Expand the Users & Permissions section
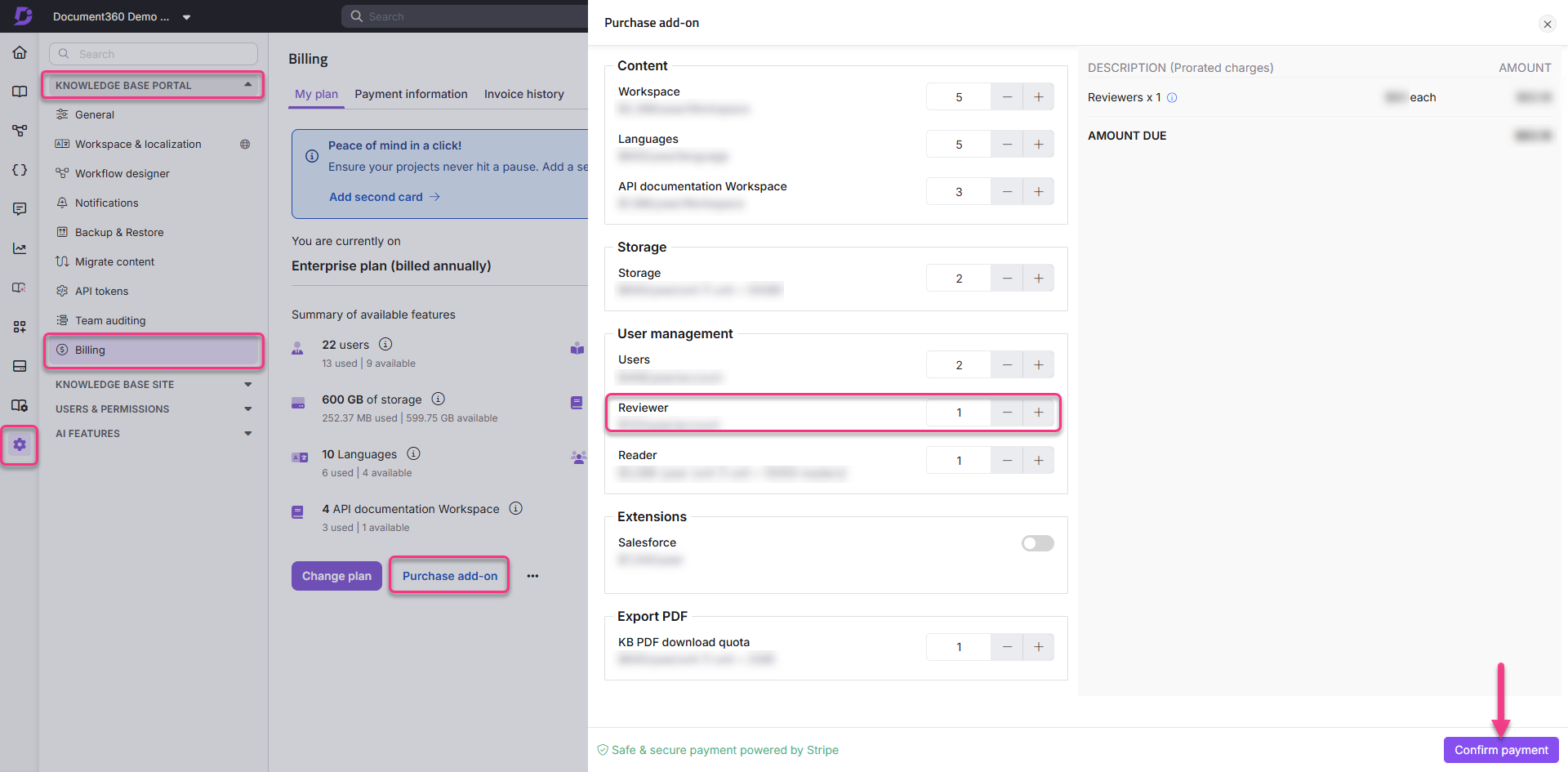 pyautogui.click(x=248, y=408)
